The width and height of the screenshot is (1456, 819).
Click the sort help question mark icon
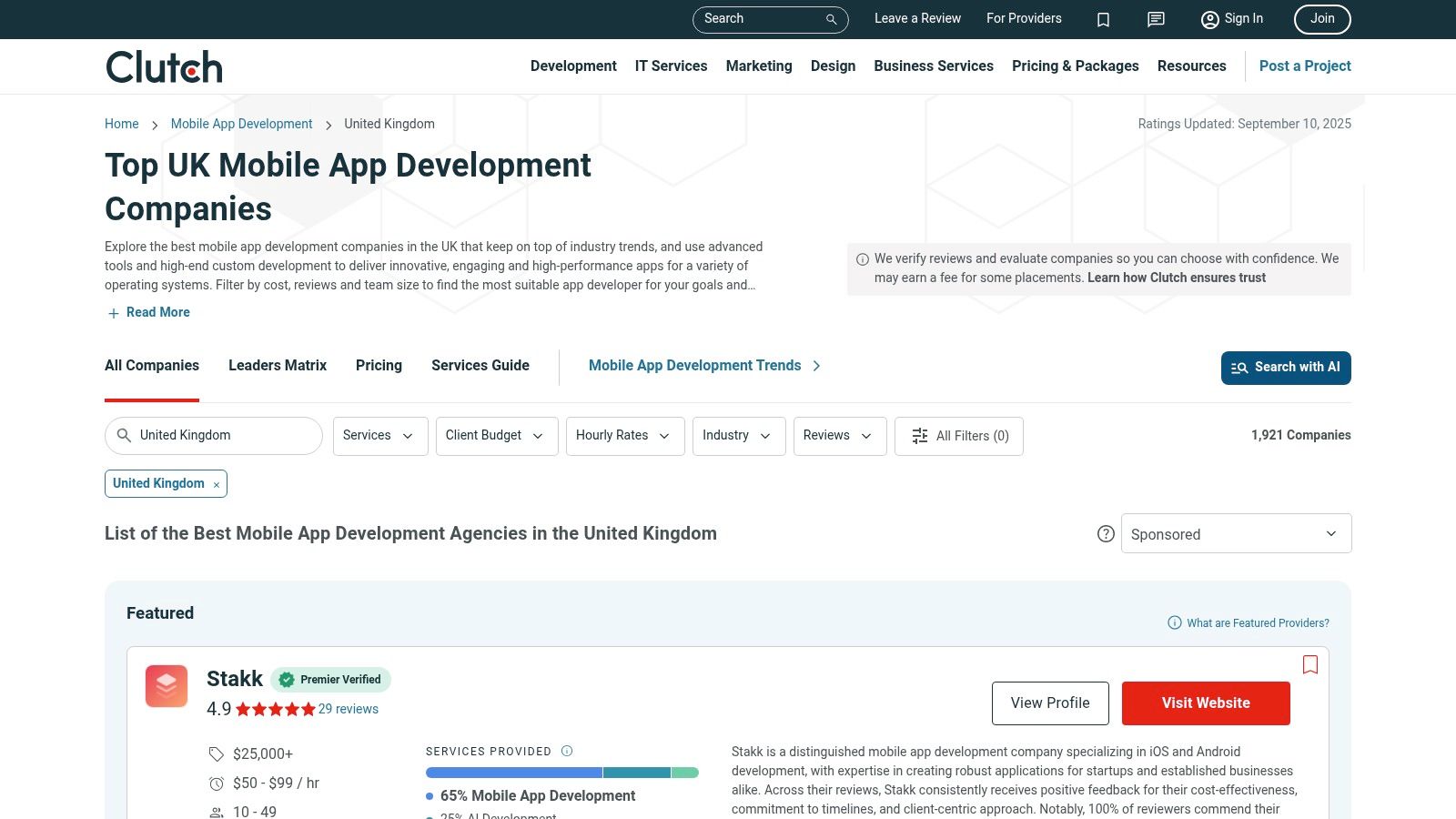point(1106,534)
